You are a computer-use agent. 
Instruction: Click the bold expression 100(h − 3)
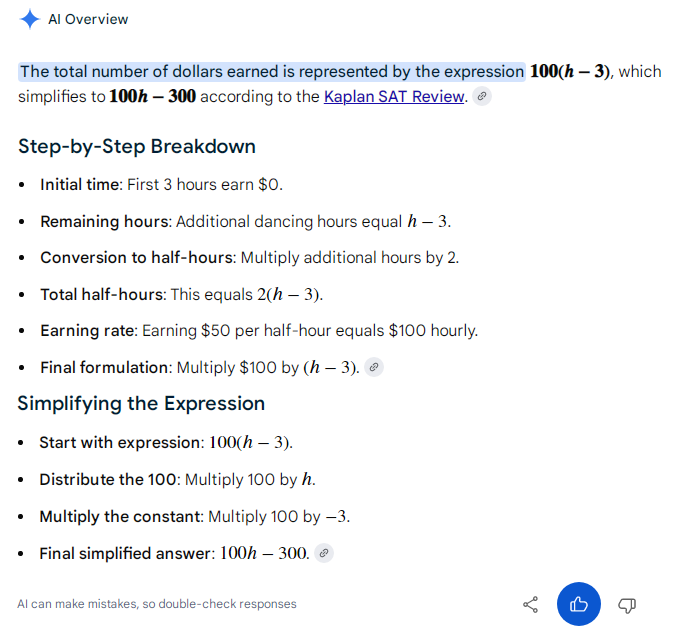tap(570, 71)
